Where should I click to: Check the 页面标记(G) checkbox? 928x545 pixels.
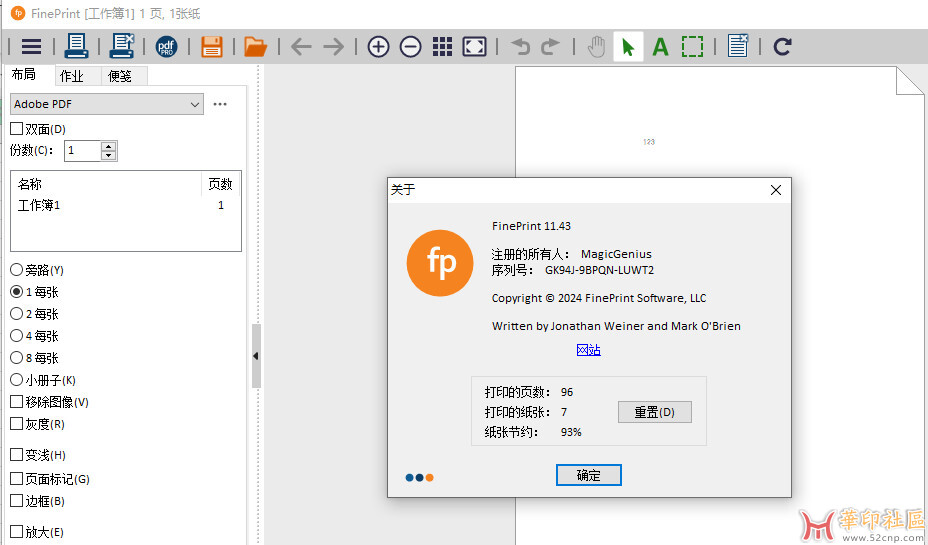[x=17, y=478]
